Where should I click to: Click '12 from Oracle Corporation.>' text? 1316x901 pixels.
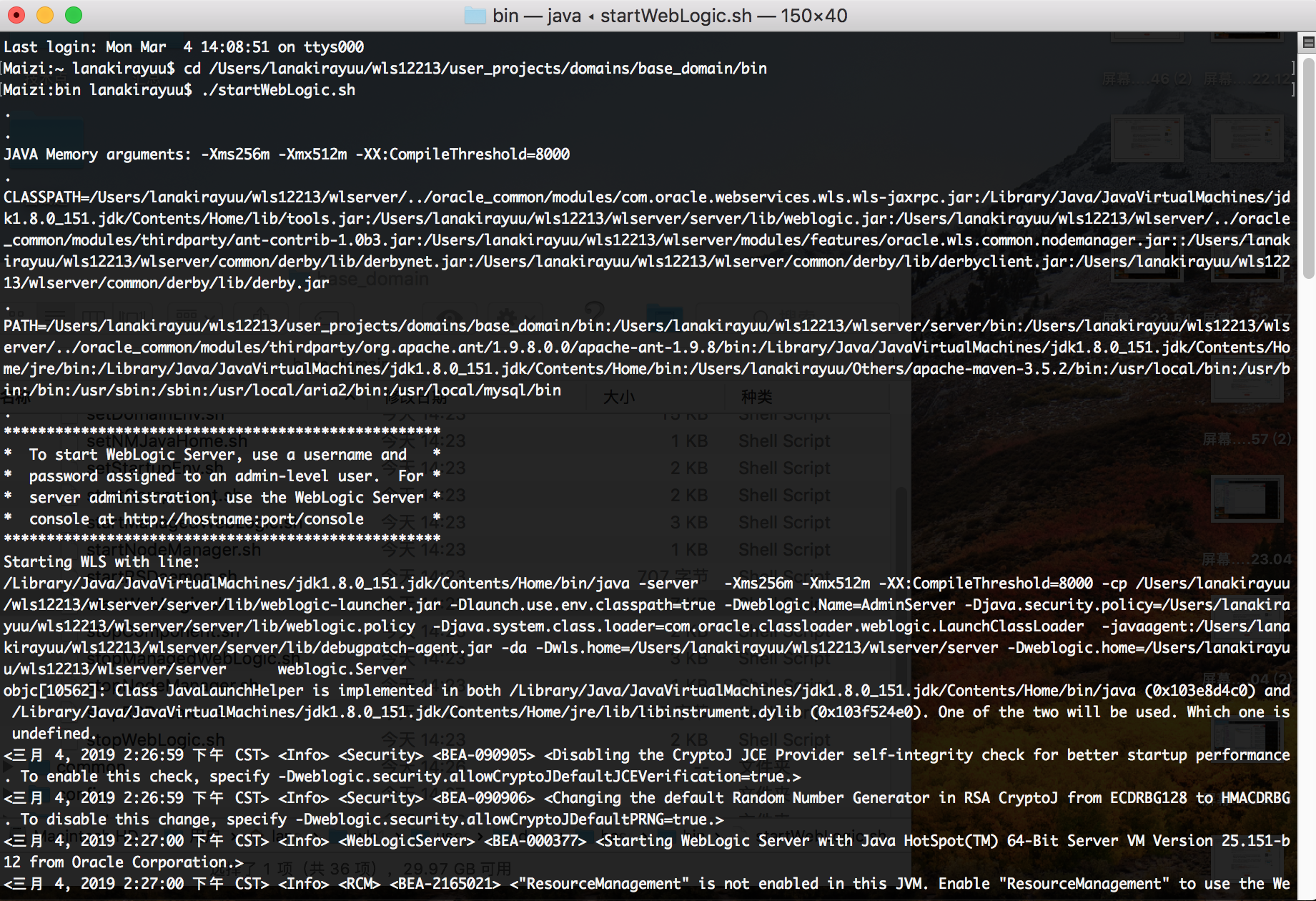[x=124, y=862]
